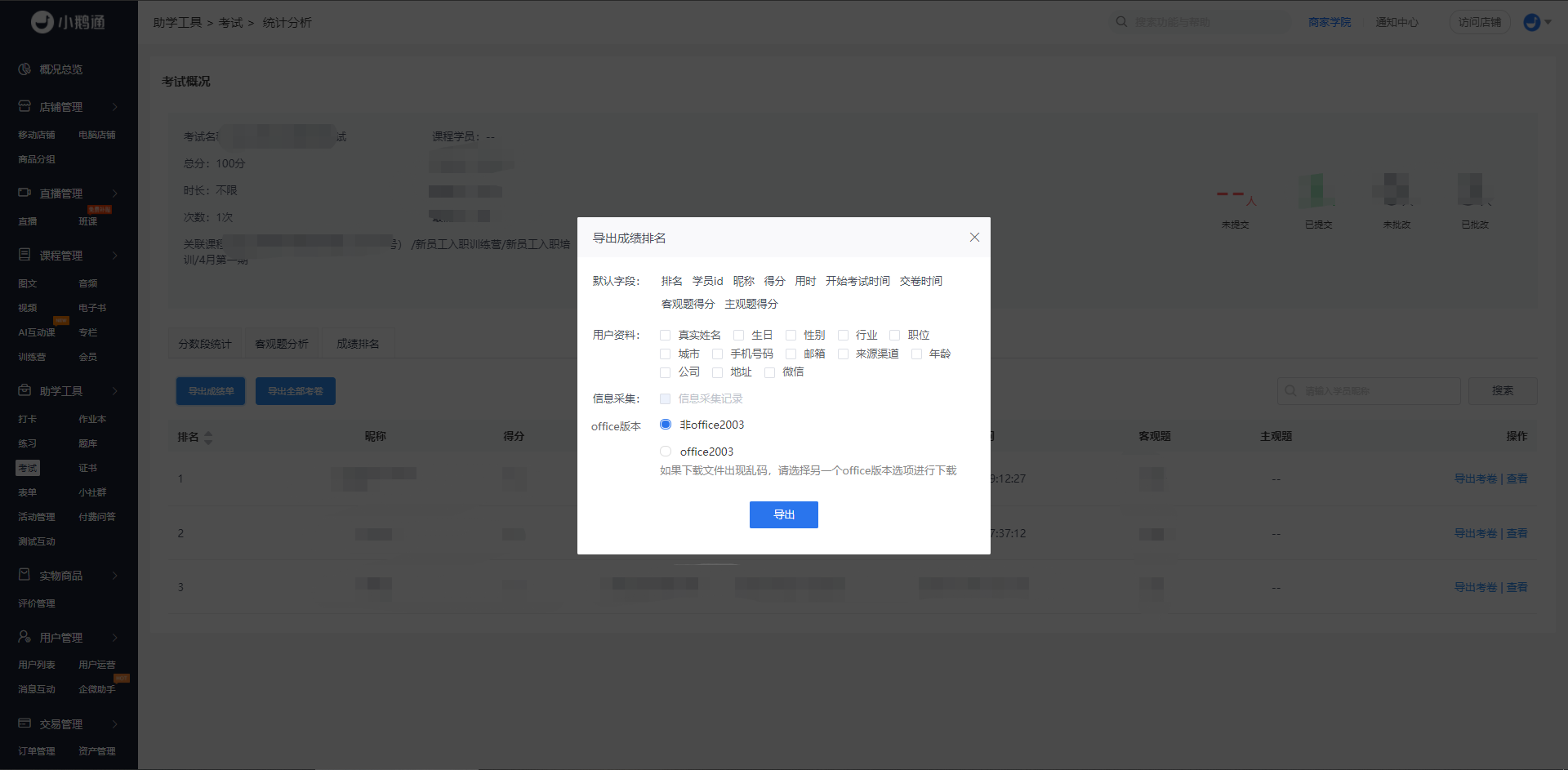Sort the table by 排名 column arrows
This screenshot has height=770, width=1568.
tap(208, 438)
